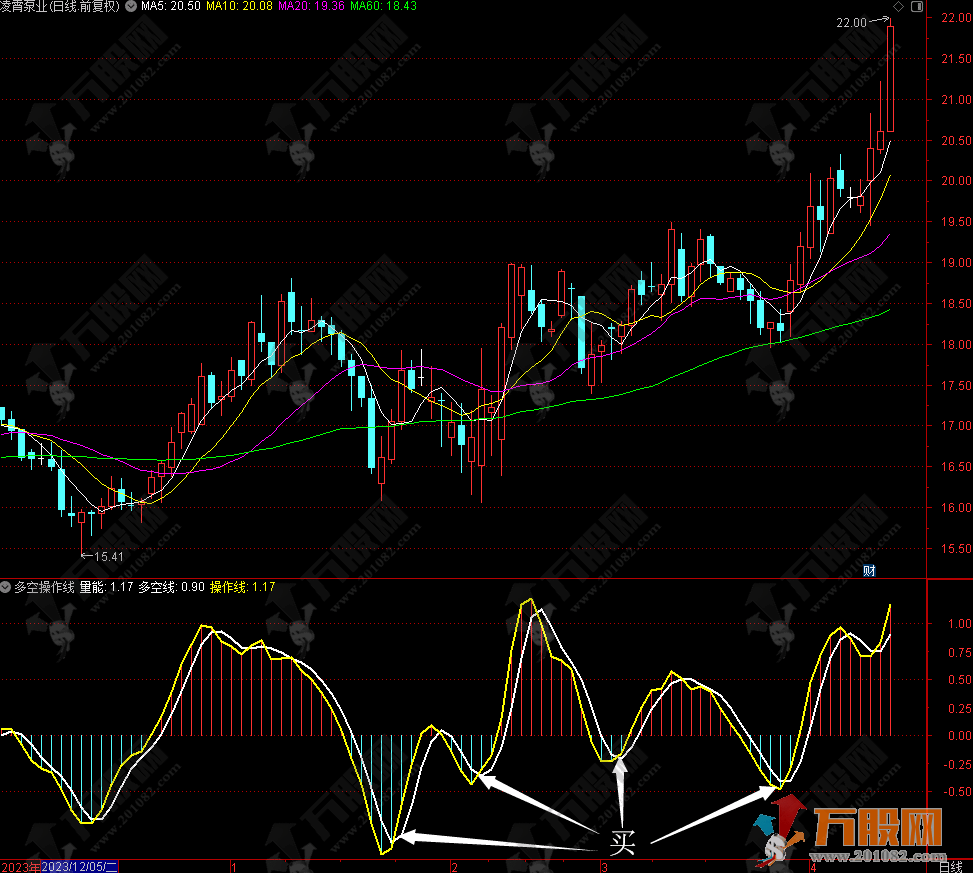Image resolution: width=973 pixels, height=873 pixels.
Task: Jump to month 1 marker on time axis
Action: click(x=234, y=867)
